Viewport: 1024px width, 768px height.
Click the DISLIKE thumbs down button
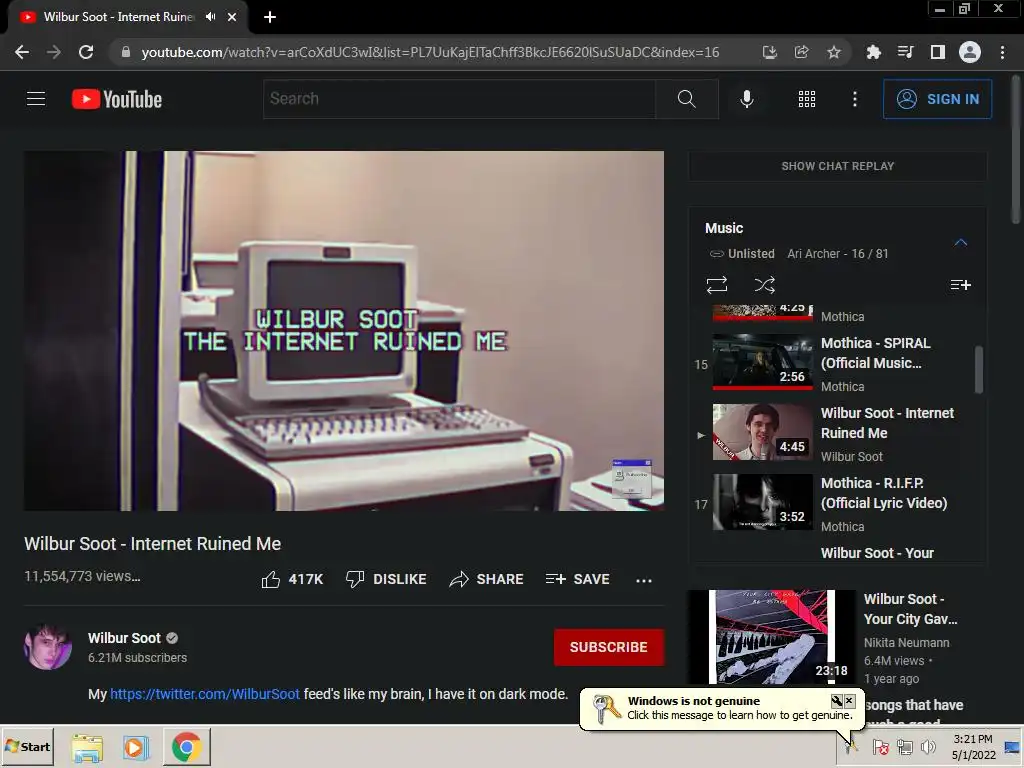(386, 579)
